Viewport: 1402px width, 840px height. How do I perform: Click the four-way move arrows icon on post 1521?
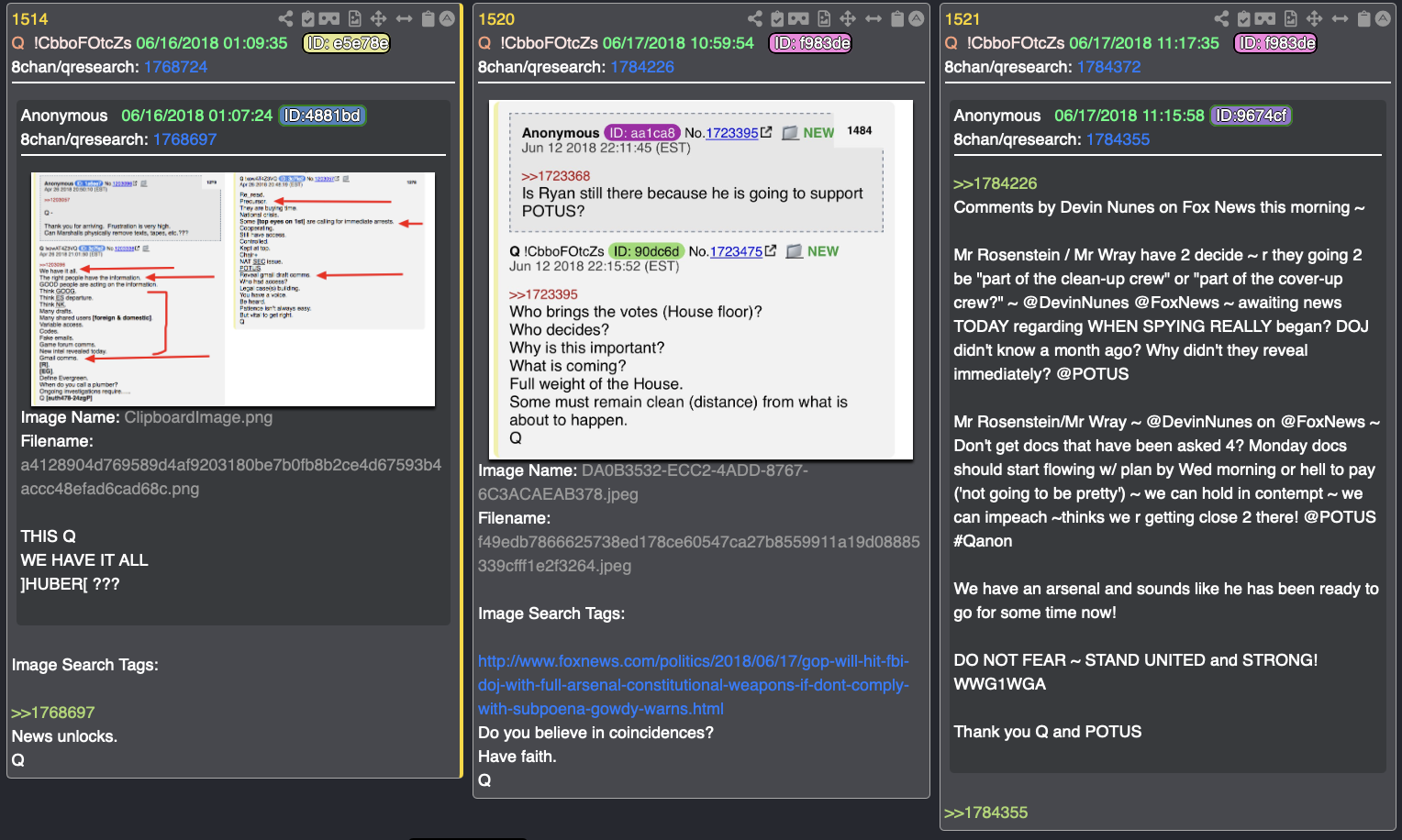(x=1315, y=18)
